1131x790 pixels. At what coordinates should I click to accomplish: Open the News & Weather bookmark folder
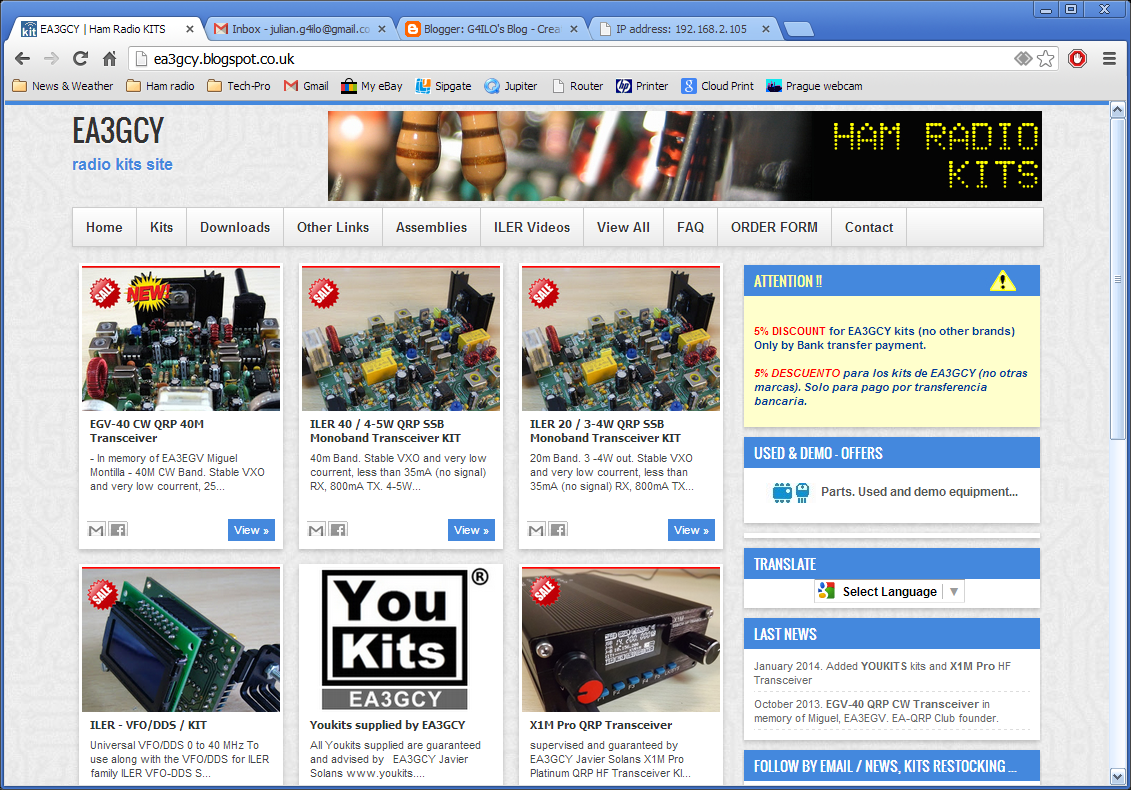pyautogui.click(x=63, y=86)
